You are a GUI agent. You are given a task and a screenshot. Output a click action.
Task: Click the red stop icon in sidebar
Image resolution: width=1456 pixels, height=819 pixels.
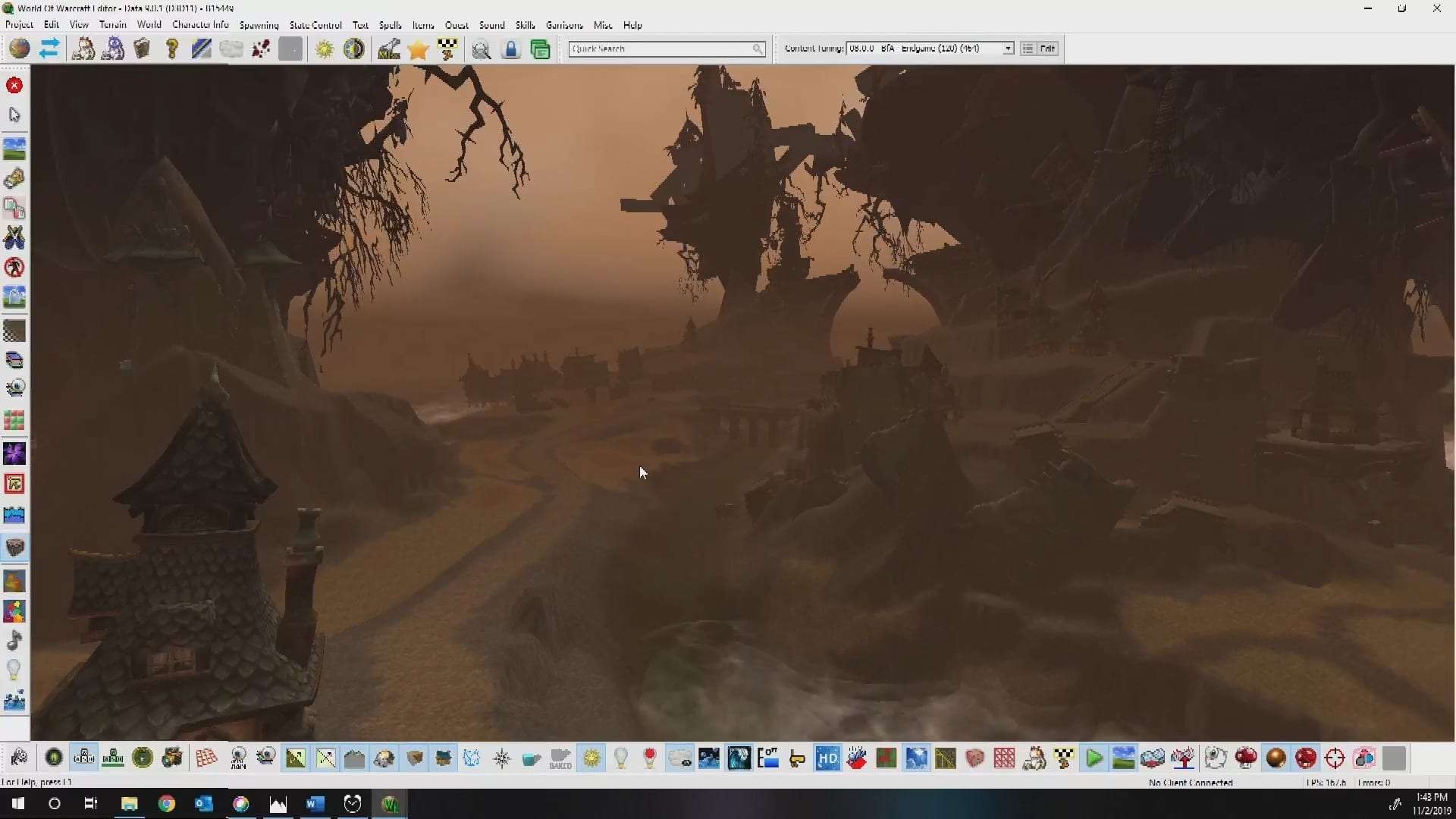[14, 86]
